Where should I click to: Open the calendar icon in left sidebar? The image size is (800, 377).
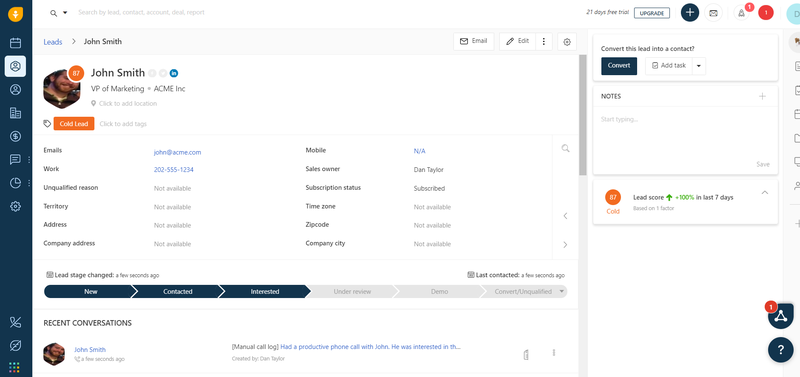pos(15,43)
